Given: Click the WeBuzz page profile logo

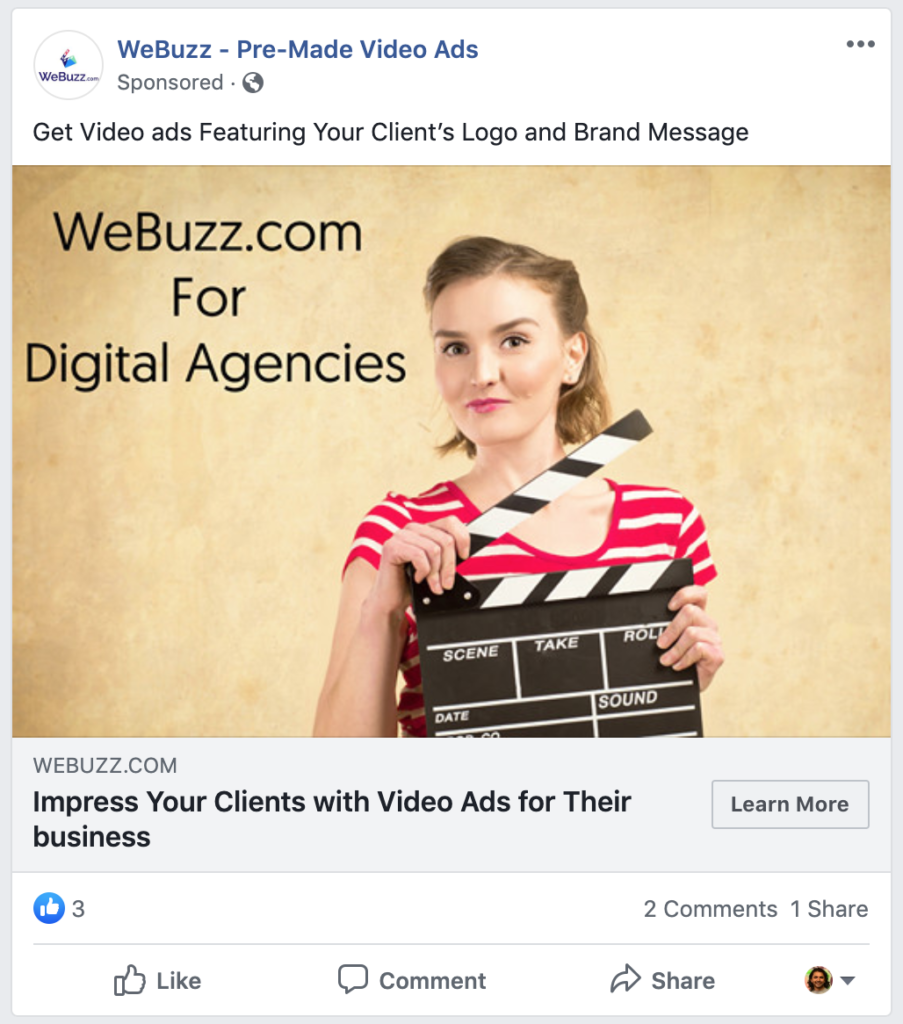Looking at the screenshot, I should [x=68, y=65].
